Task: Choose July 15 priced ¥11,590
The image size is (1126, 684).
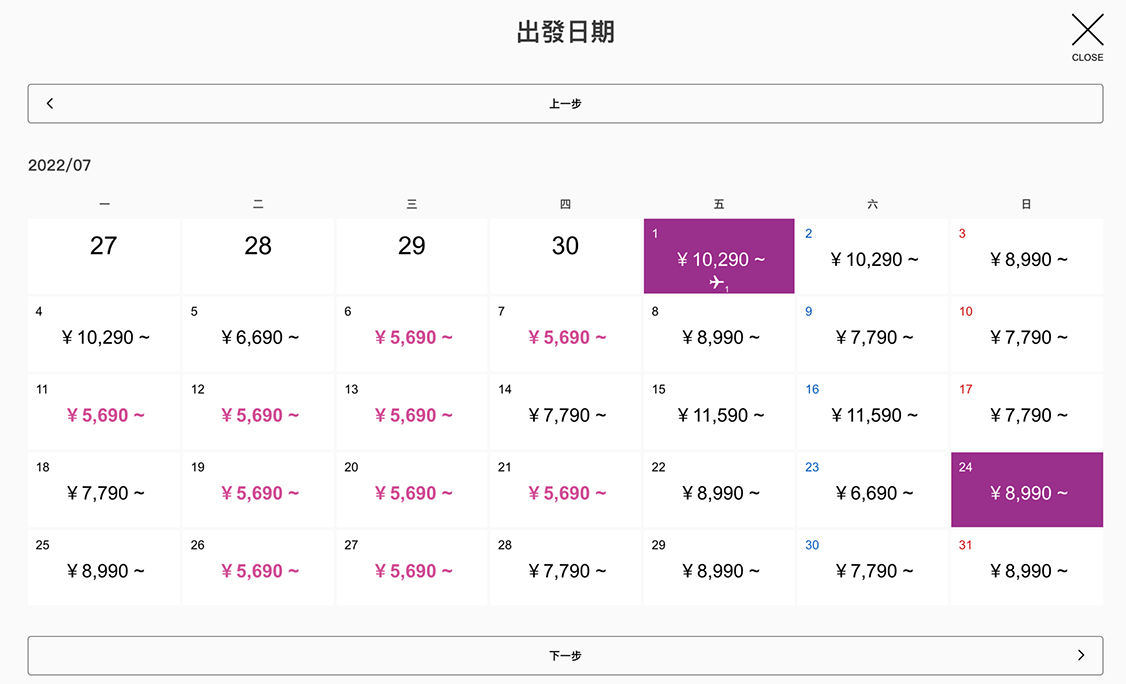Action: click(719, 412)
